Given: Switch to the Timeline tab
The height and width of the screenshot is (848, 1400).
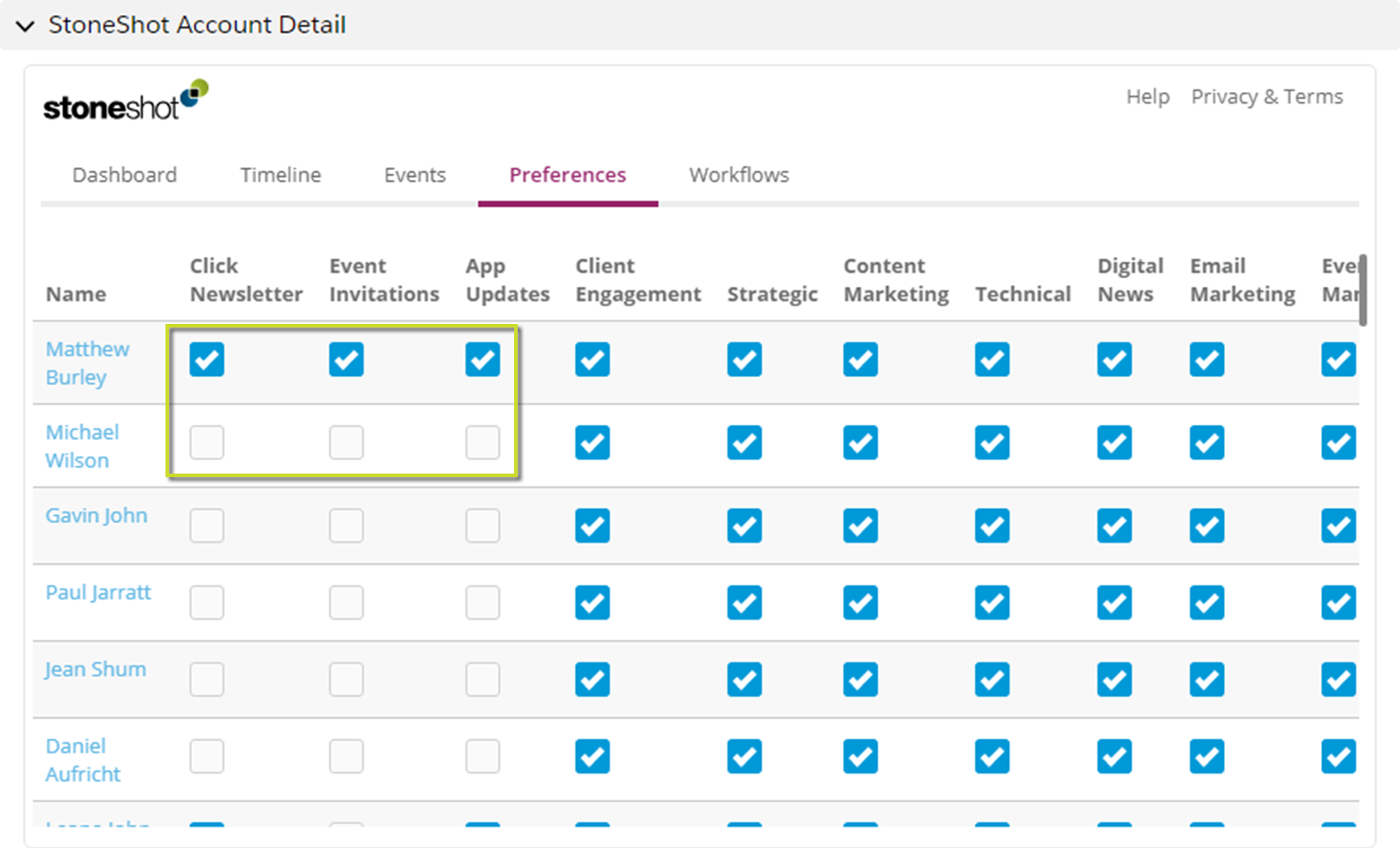Looking at the screenshot, I should point(281,174).
